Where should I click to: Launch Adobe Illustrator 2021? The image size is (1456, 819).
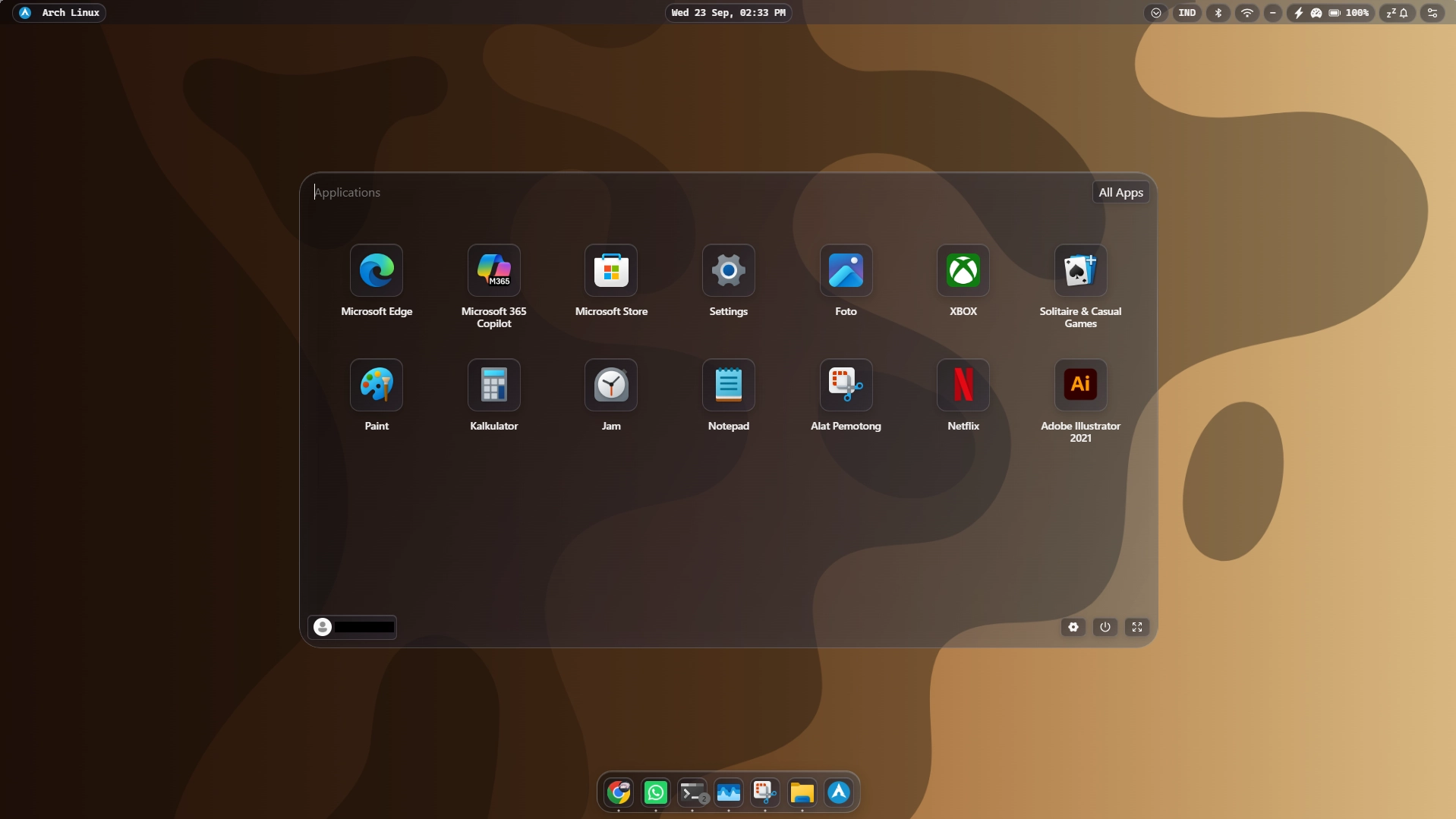pyautogui.click(x=1081, y=385)
